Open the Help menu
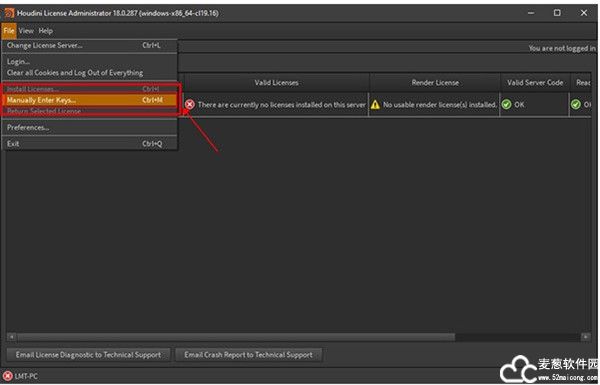The height and width of the screenshot is (385, 600). pos(46,31)
